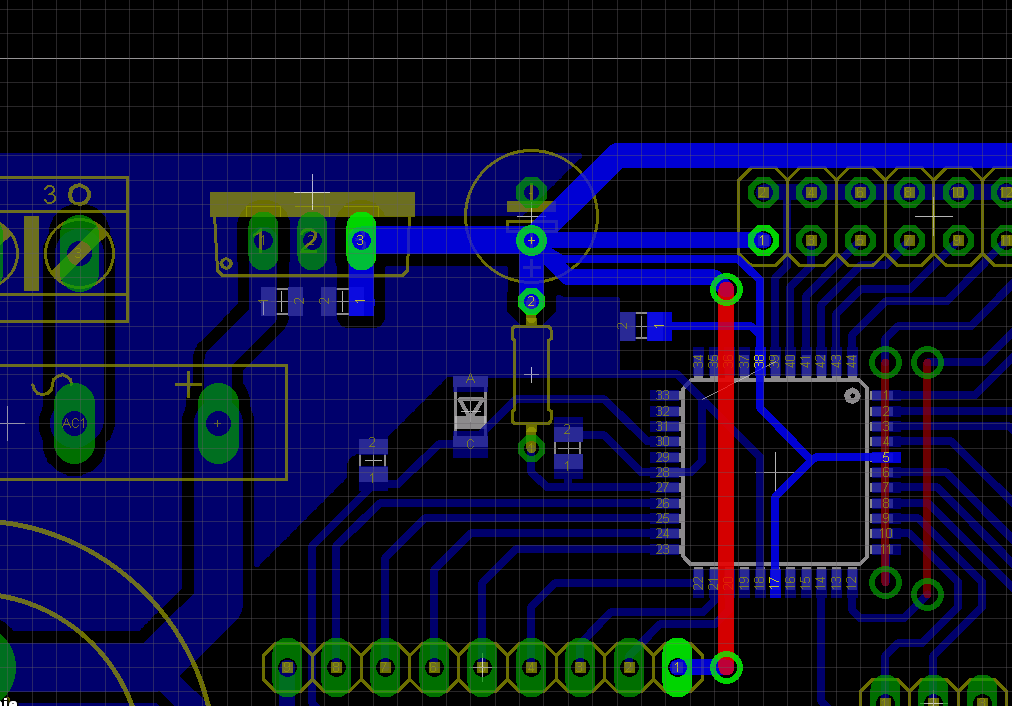
Task: Click the small circle inside the regulator outline
Action: point(226,263)
